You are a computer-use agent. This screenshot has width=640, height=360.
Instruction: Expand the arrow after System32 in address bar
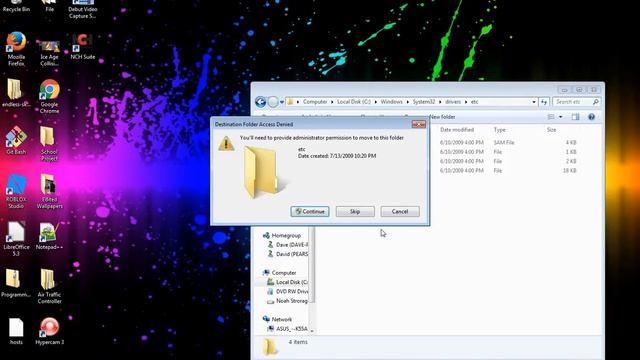[440, 102]
